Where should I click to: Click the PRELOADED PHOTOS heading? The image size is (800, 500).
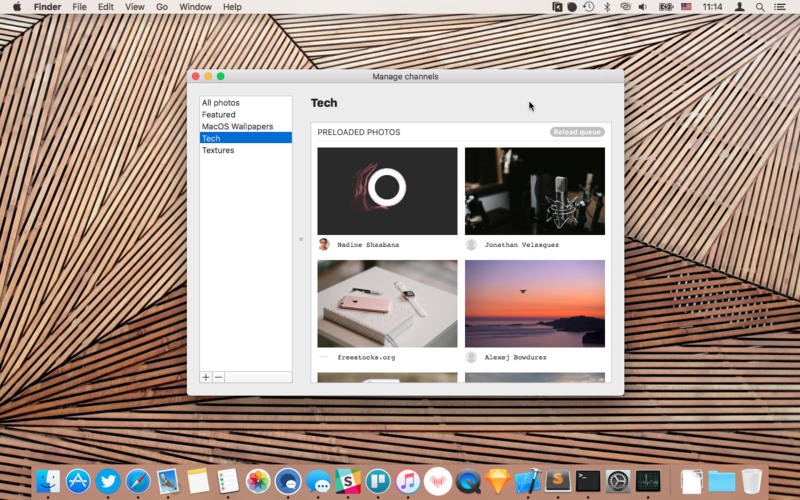tap(359, 132)
